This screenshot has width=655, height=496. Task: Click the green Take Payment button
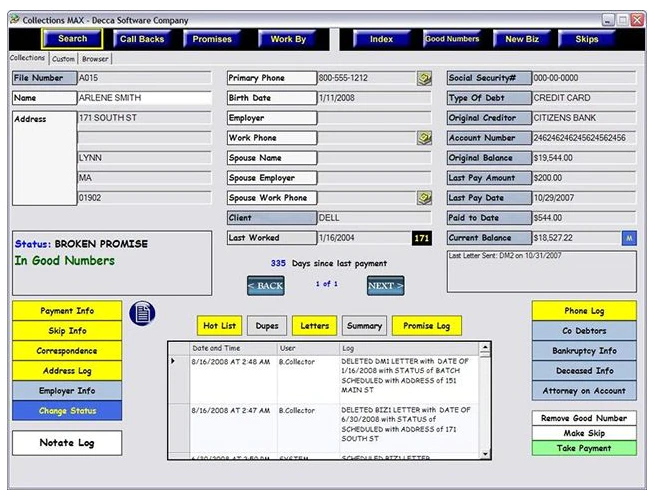click(584, 448)
